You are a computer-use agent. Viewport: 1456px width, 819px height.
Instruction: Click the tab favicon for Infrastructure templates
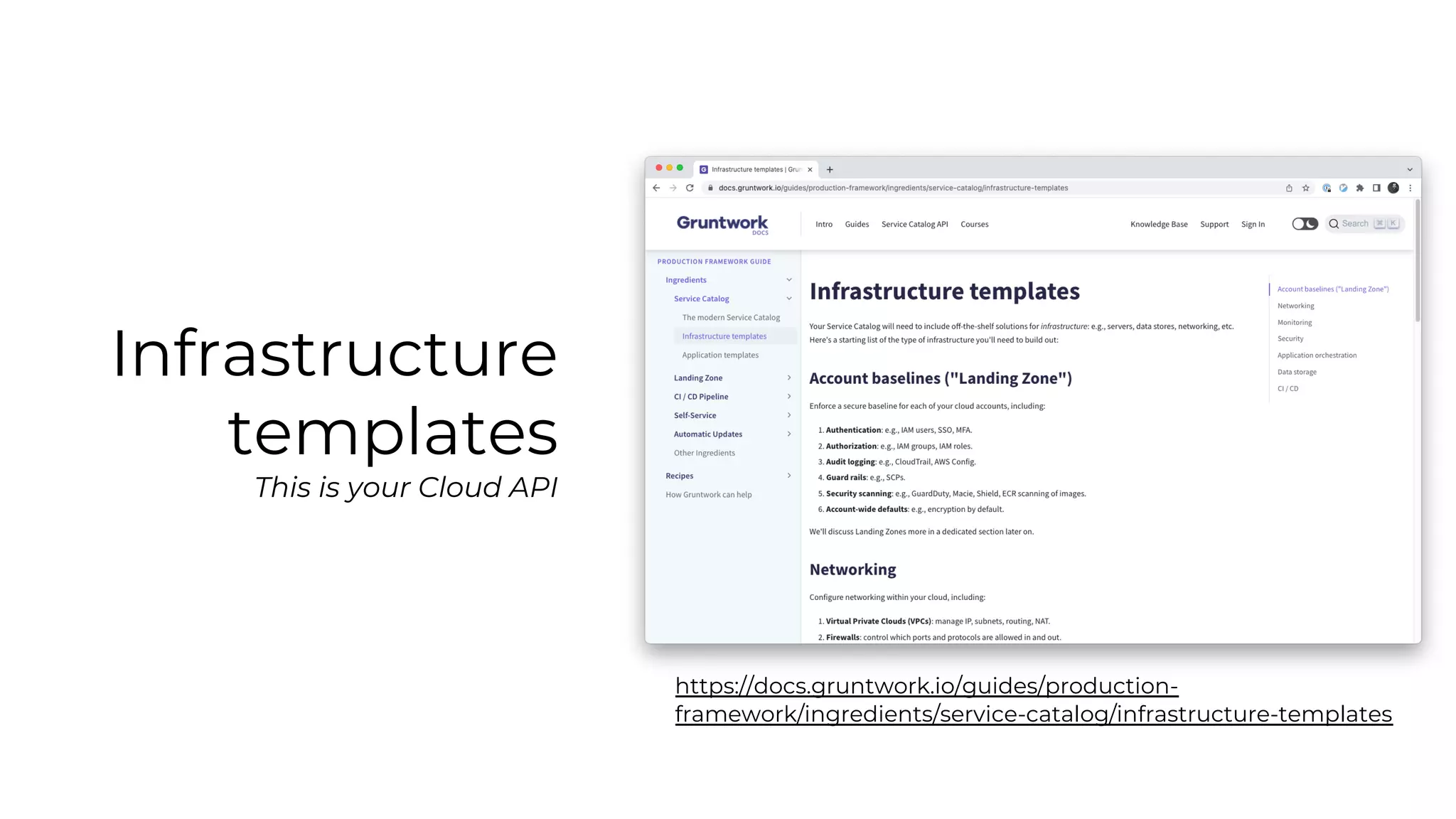click(704, 169)
